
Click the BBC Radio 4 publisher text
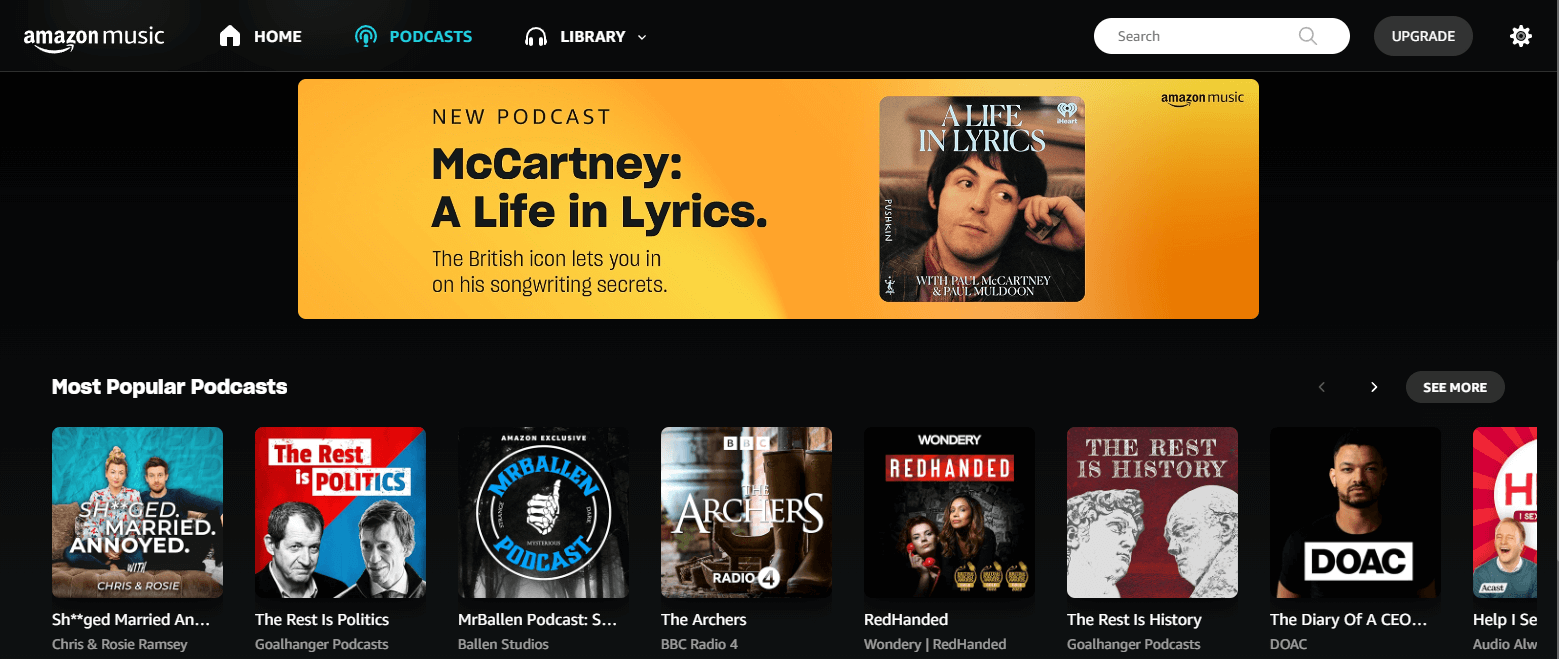pos(699,645)
